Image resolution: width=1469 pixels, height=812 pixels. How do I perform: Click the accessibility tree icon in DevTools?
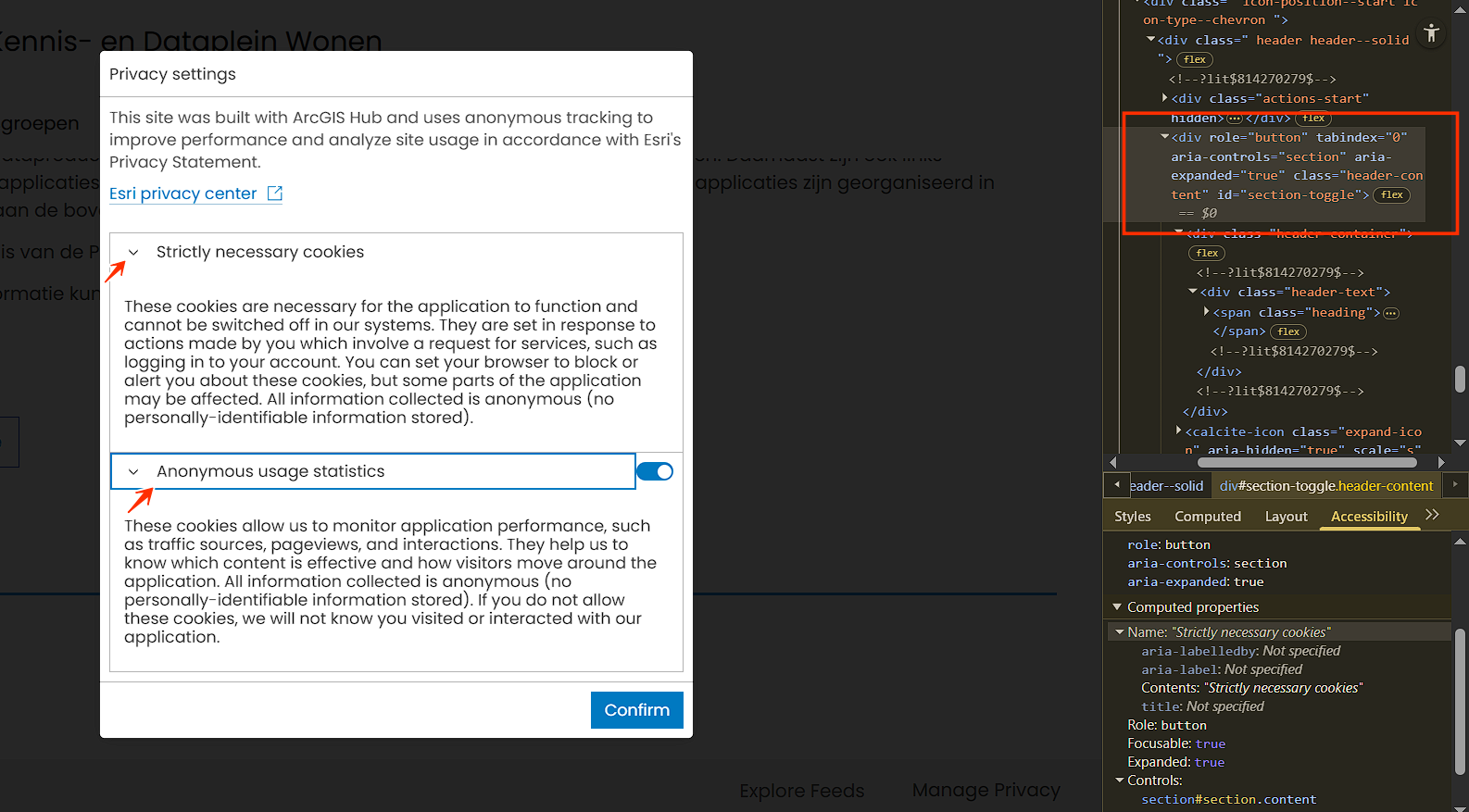(1431, 33)
